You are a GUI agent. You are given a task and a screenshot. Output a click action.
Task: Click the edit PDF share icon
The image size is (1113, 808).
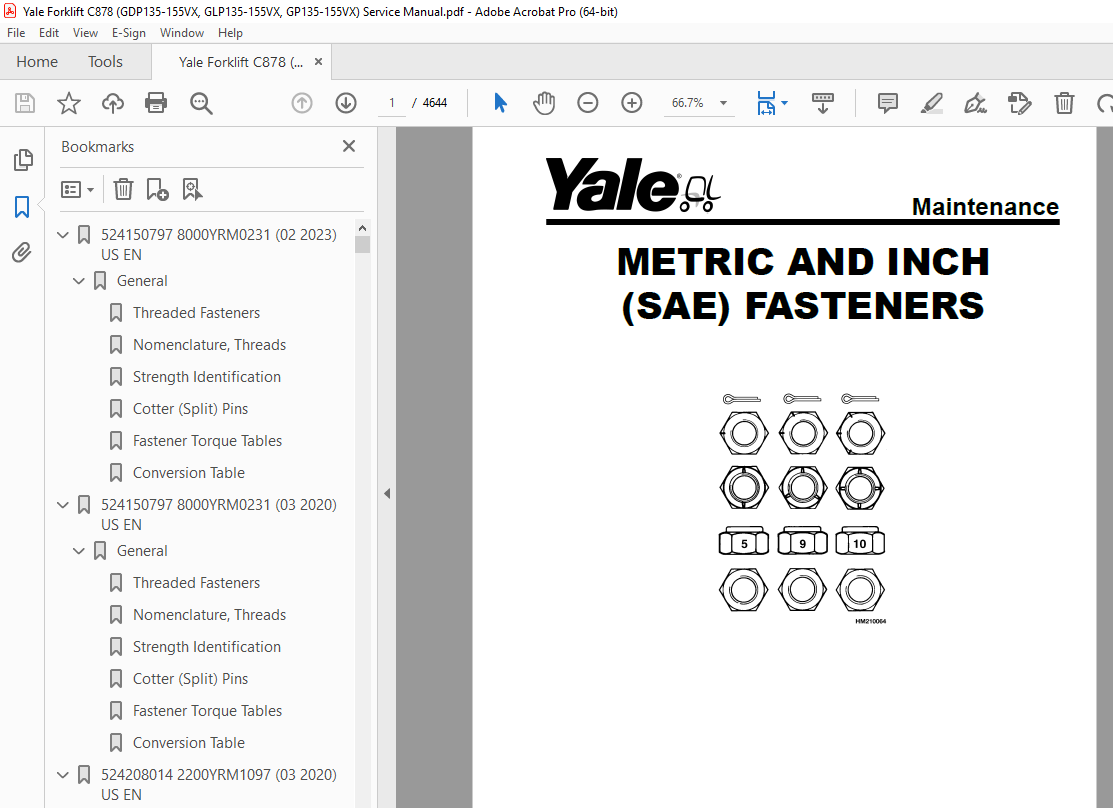(x=1019, y=103)
